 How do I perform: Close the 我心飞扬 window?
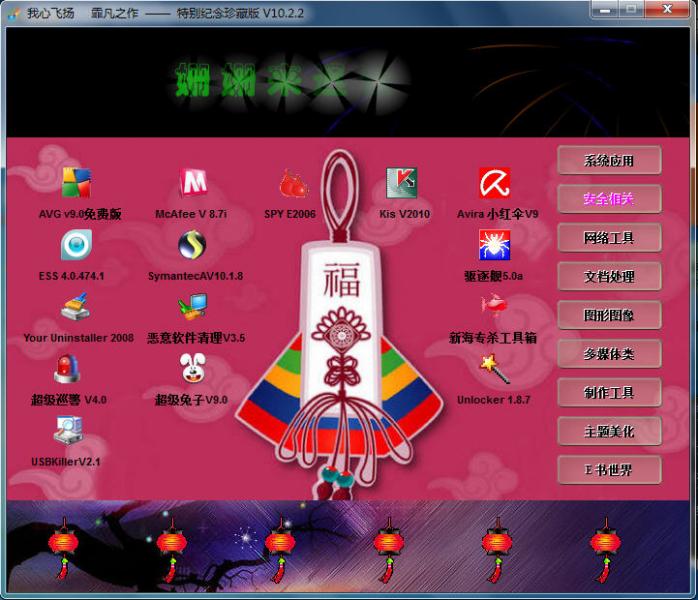[x=667, y=8]
